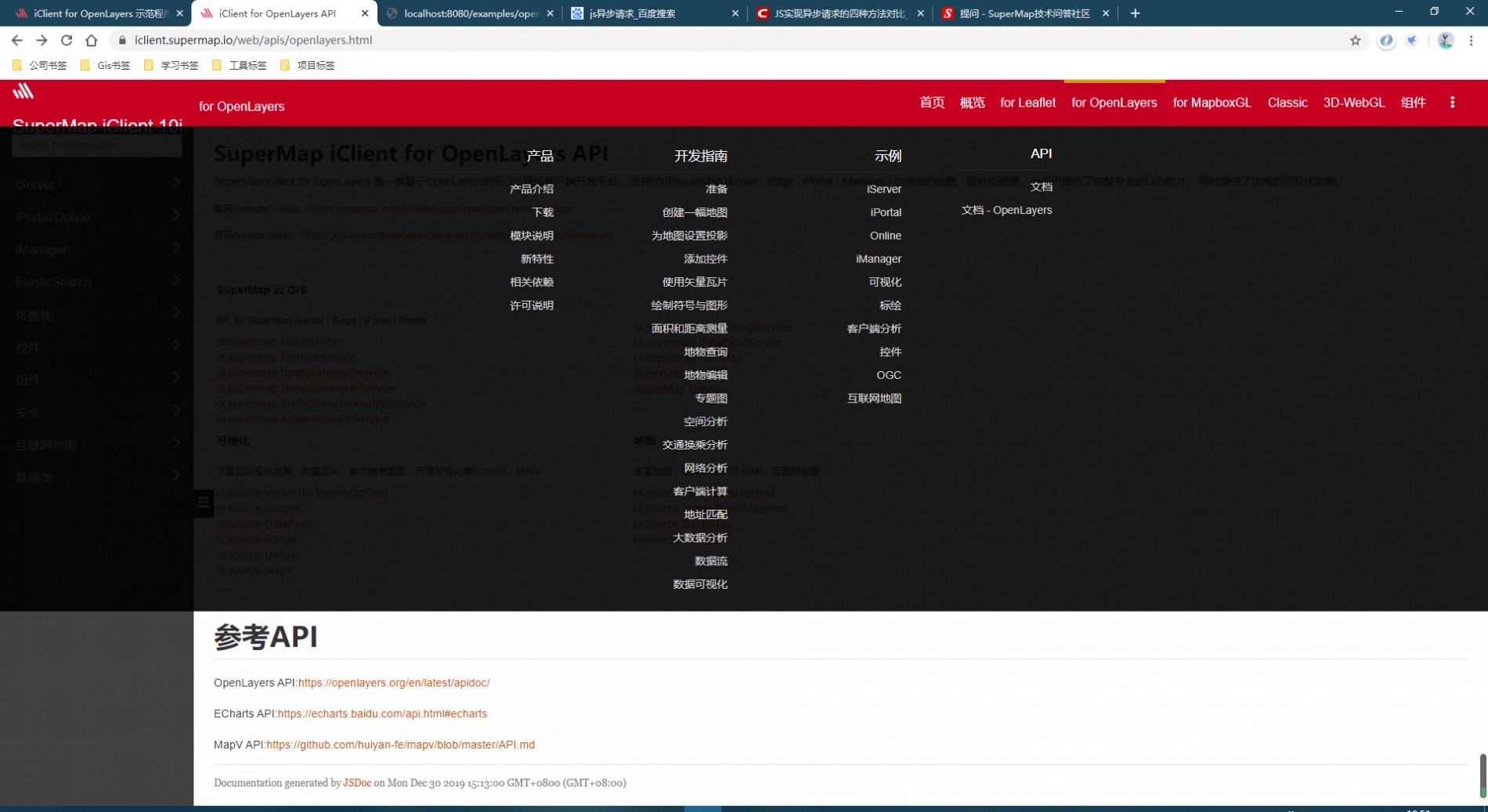
Task: Close the localhost:8080 examples tab
Action: (x=550, y=13)
